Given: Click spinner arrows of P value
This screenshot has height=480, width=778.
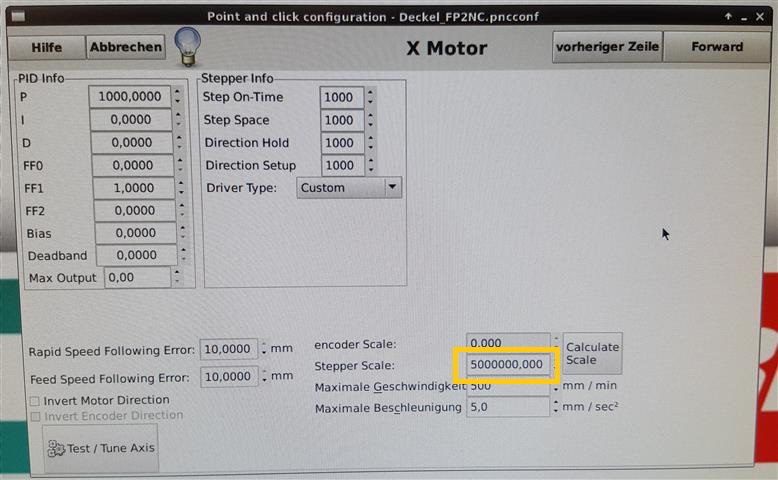Looking at the screenshot, I should click(177, 96).
